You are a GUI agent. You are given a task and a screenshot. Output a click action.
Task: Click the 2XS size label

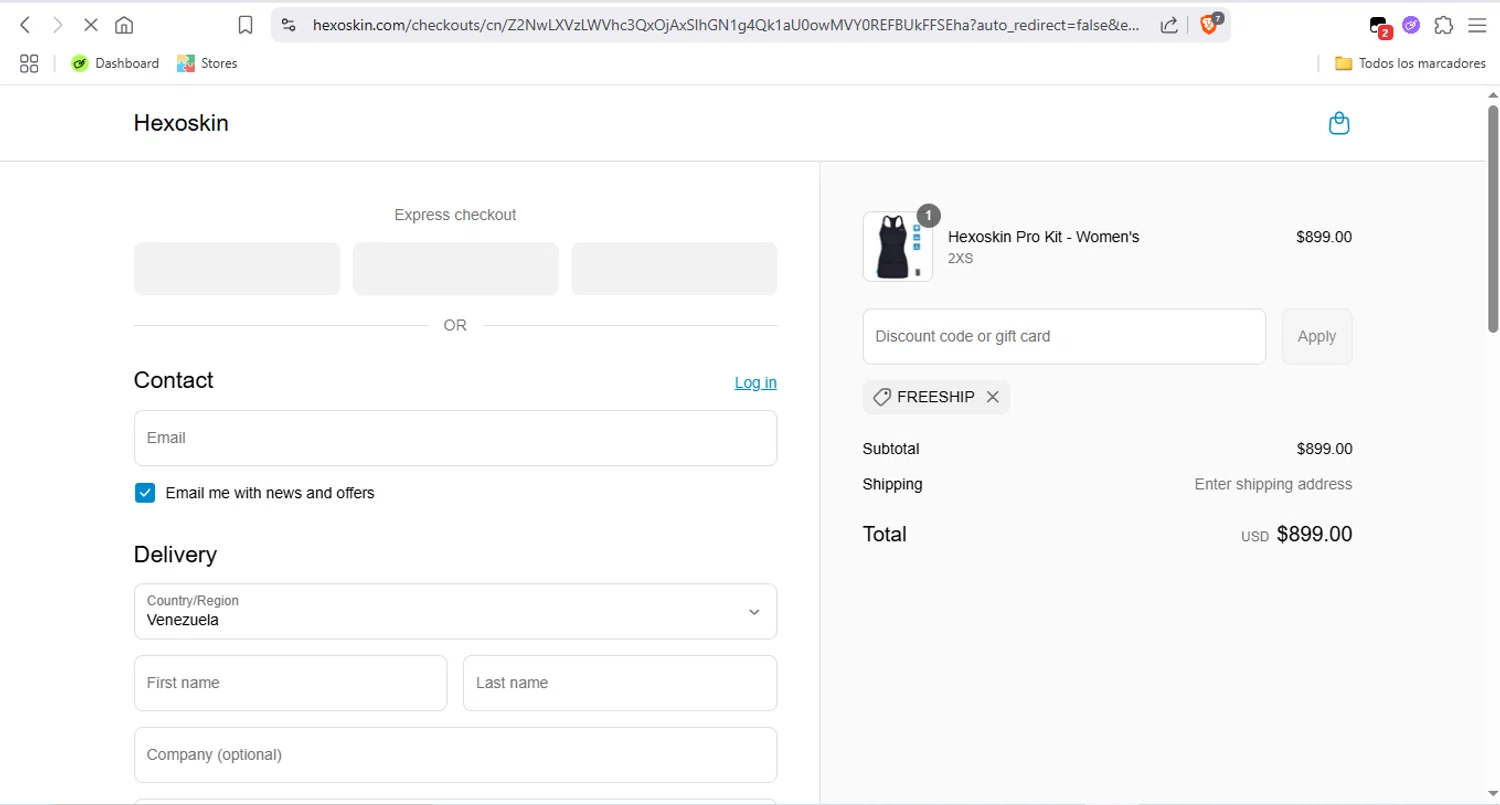960,258
